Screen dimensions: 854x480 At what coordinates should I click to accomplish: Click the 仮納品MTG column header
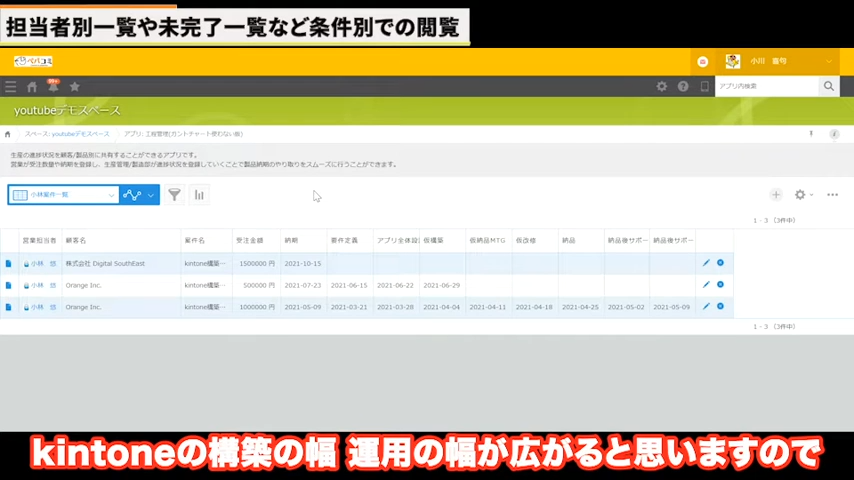click(487, 240)
